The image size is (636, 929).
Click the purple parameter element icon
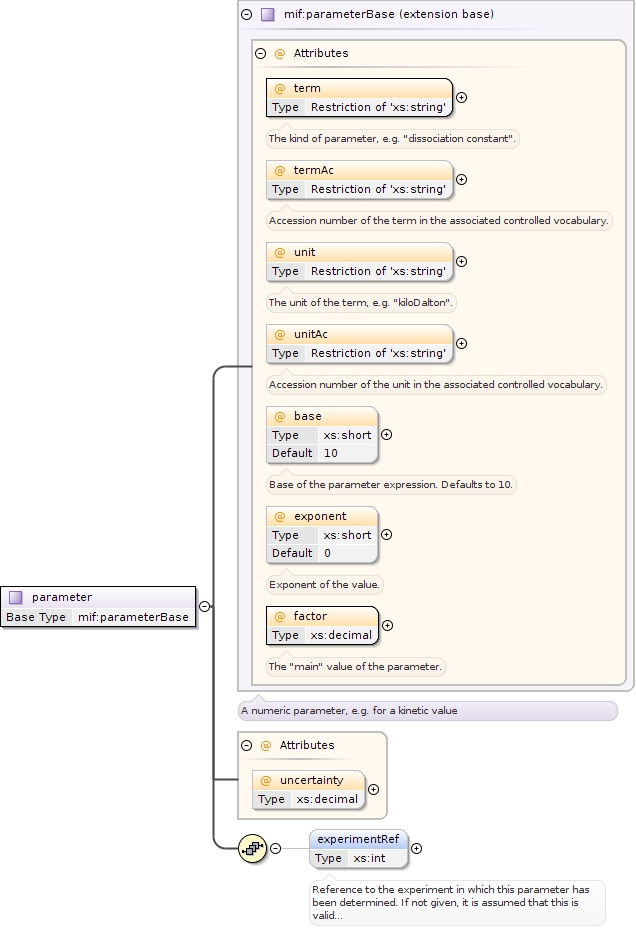tap(16, 597)
